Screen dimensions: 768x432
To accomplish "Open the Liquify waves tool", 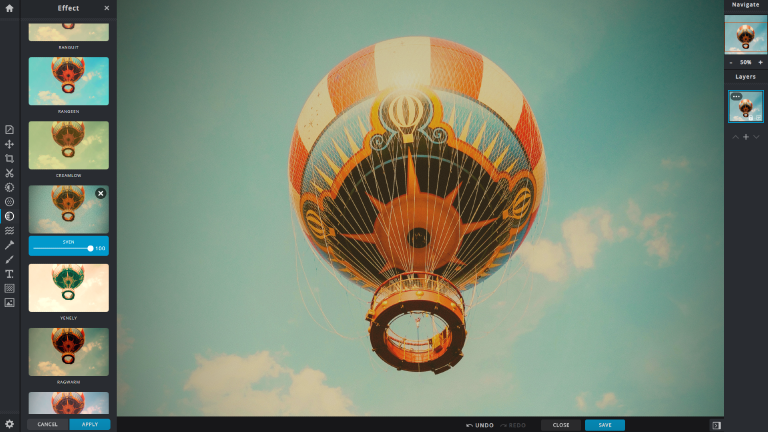I will pos(9,230).
